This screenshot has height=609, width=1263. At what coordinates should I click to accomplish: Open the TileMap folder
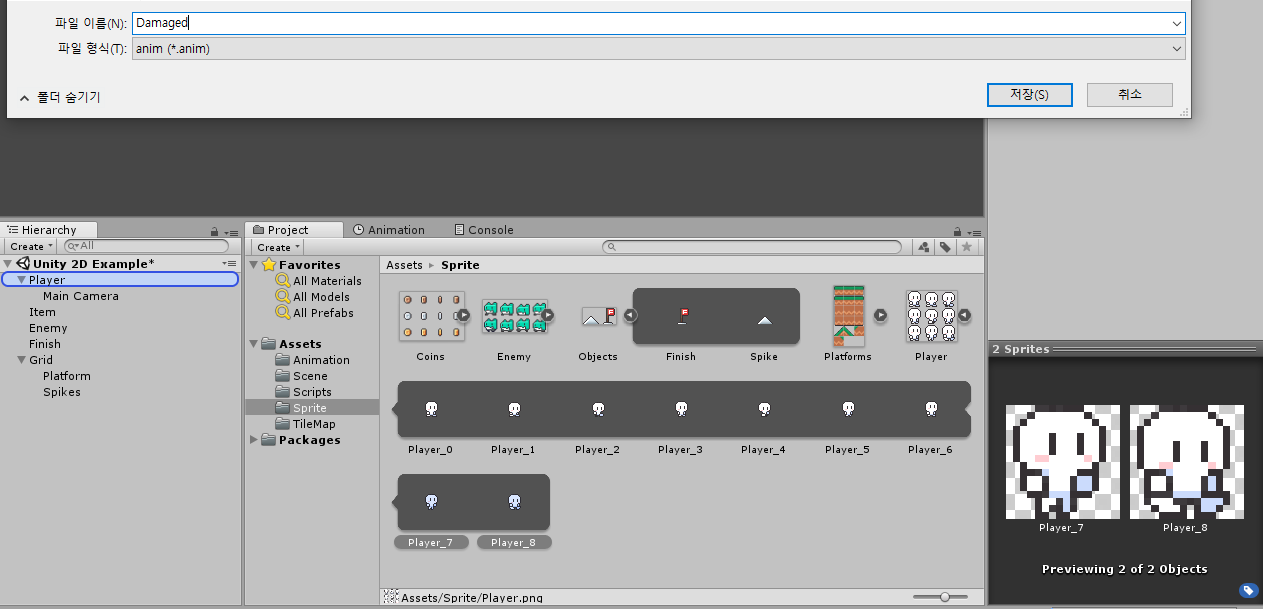[314, 424]
